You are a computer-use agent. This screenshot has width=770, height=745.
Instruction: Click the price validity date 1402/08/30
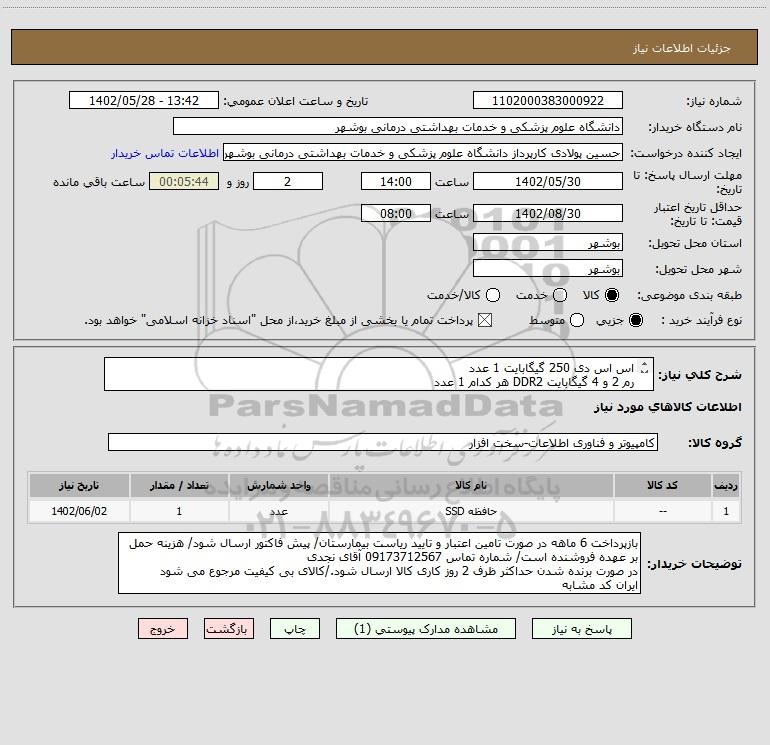click(548, 213)
